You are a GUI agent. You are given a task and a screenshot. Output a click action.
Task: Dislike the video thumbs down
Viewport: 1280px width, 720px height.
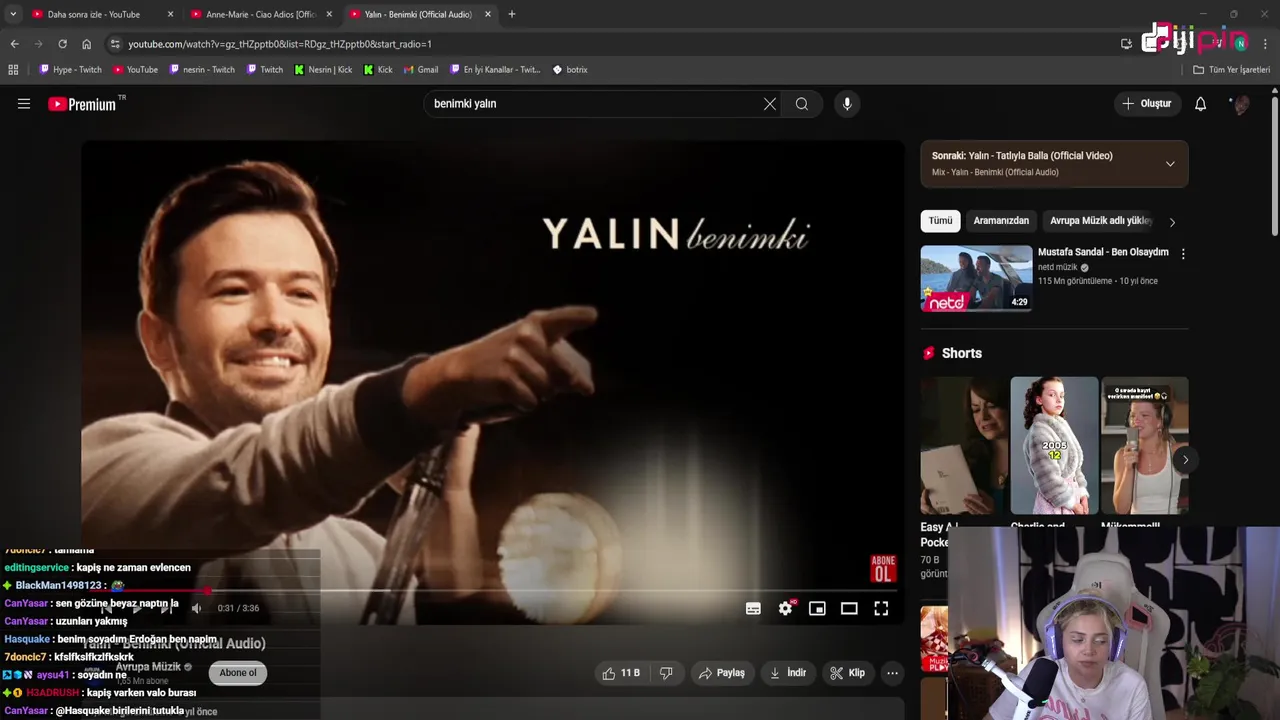666,673
